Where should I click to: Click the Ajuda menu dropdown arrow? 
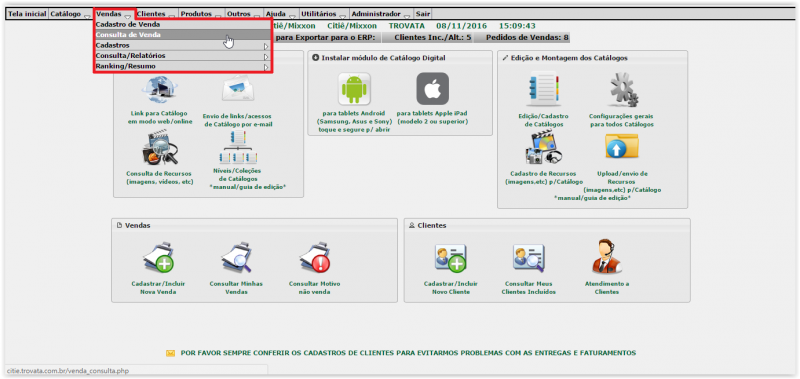point(292,17)
